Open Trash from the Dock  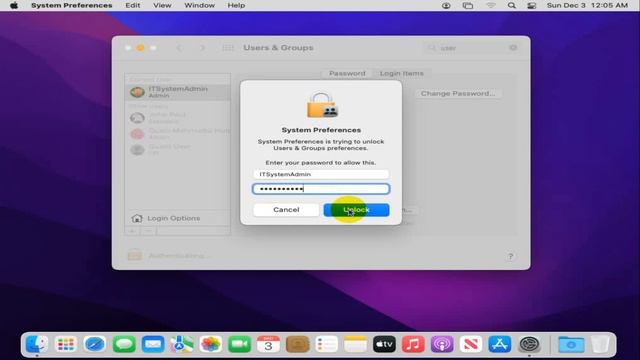pyautogui.click(x=600, y=344)
